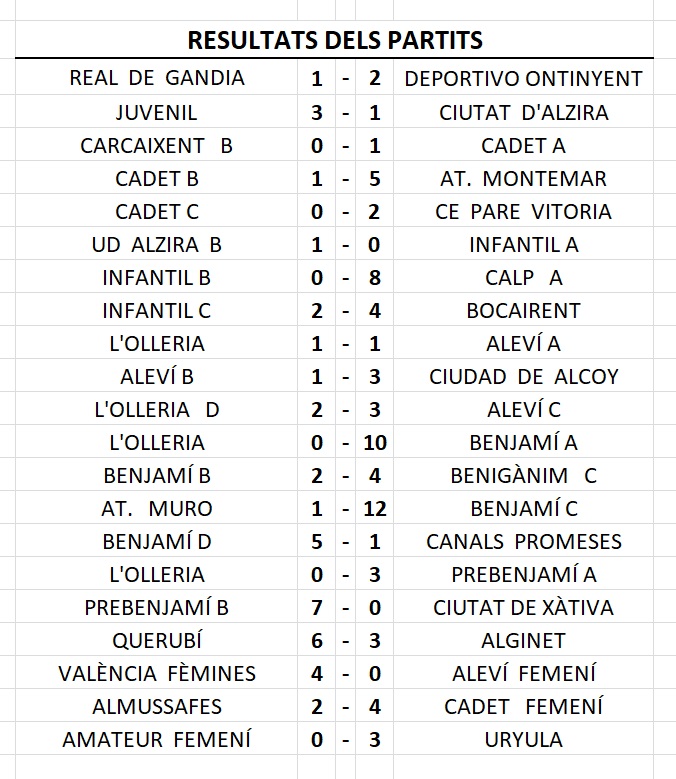This screenshot has width=676, height=779.
Task: Click the JUVENIL team cell
Action: (x=156, y=112)
